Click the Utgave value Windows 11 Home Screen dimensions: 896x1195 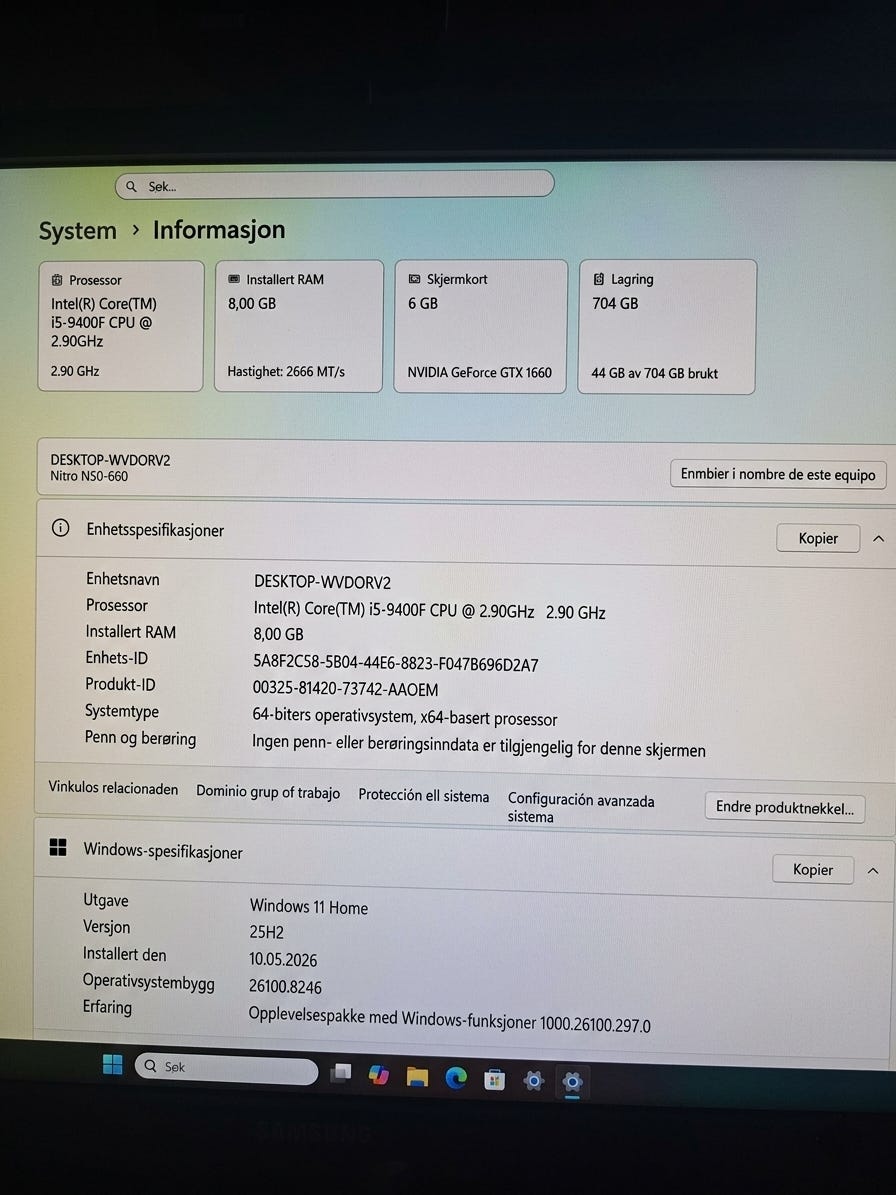[309, 907]
